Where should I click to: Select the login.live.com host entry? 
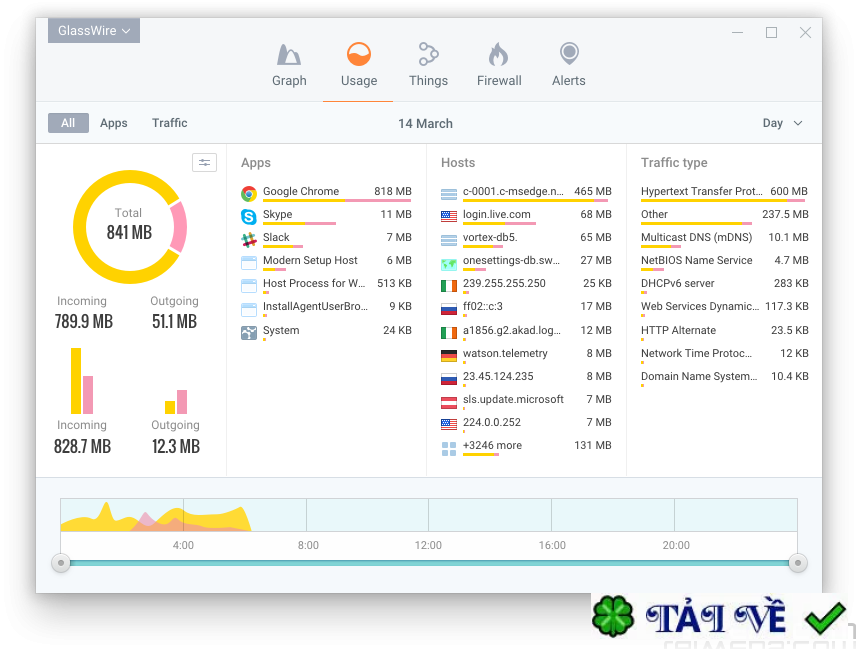pyautogui.click(x=497, y=215)
